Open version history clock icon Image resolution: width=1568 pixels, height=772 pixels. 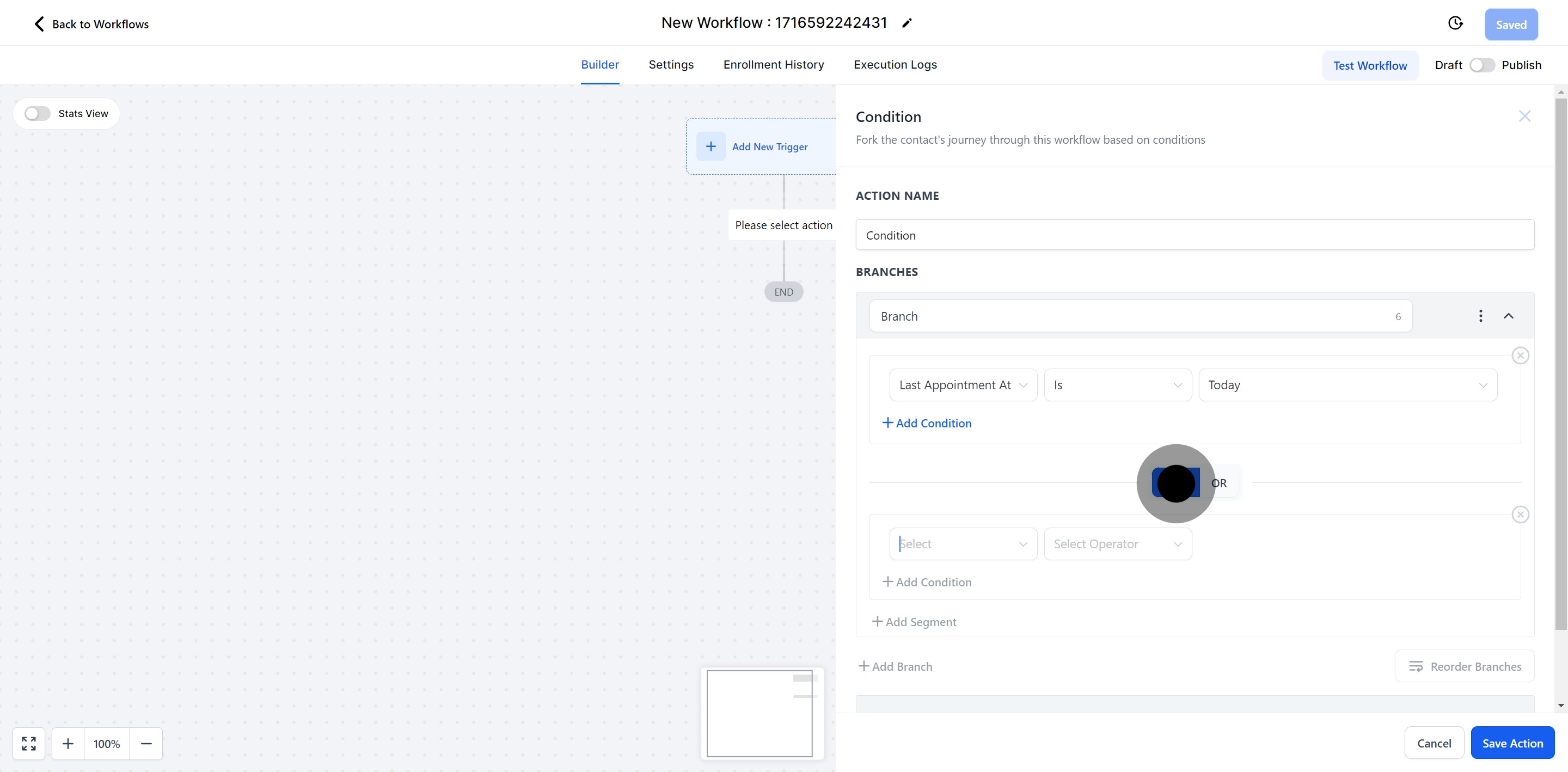coord(1455,24)
